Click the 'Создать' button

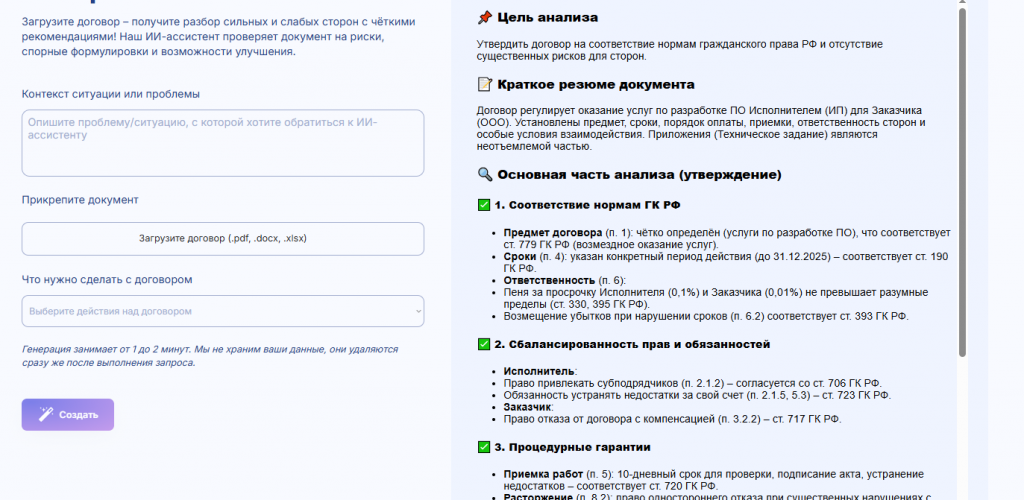[x=68, y=415]
